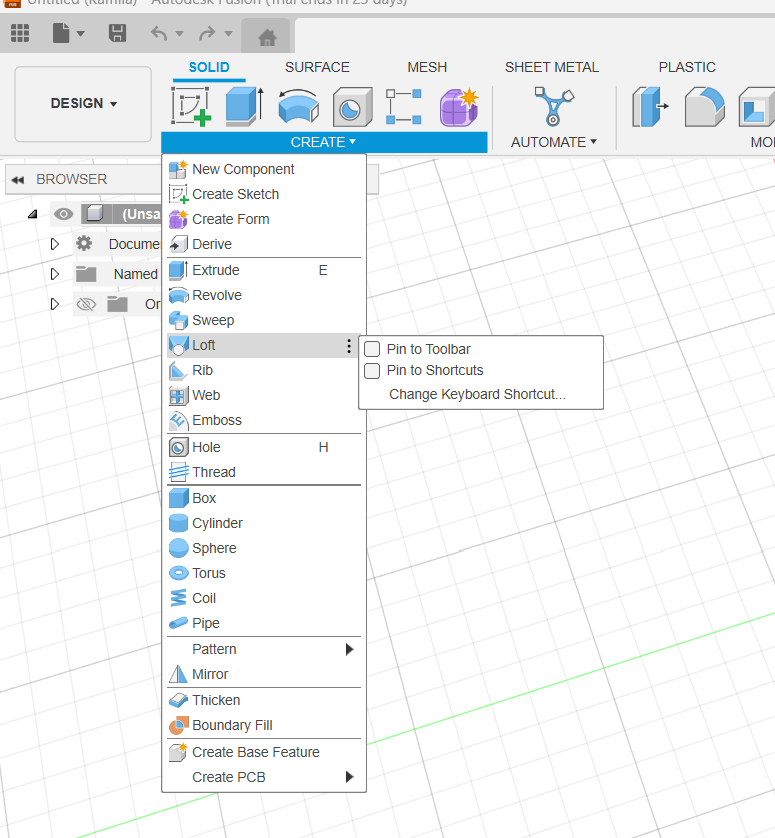Click the Named Views folder icon
Screen dimensions: 775x838
[x=86, y=274]
